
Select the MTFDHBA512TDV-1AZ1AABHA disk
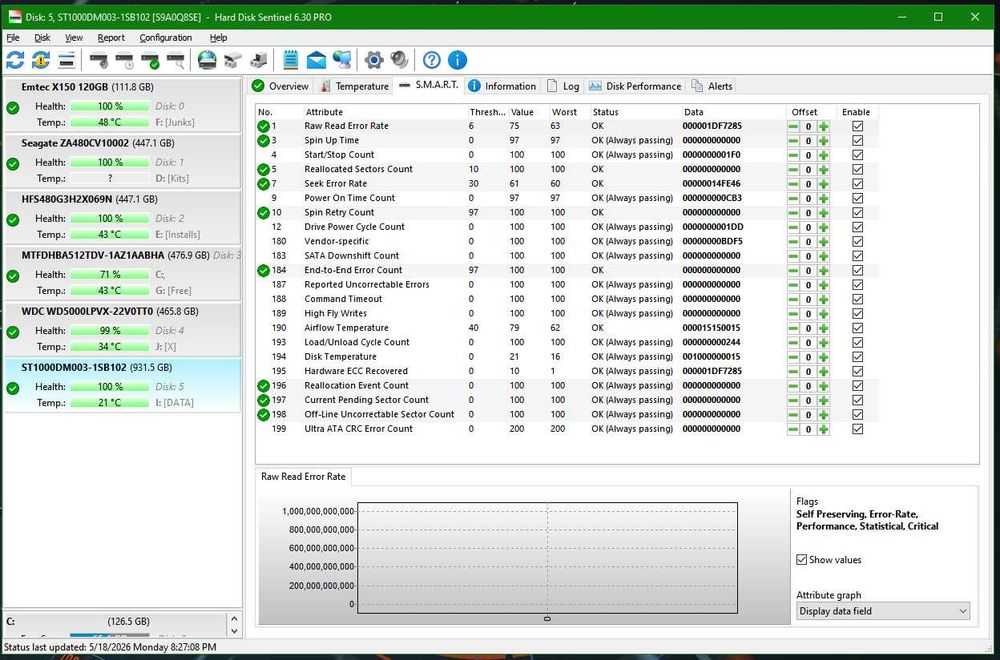tap(122, 274)
